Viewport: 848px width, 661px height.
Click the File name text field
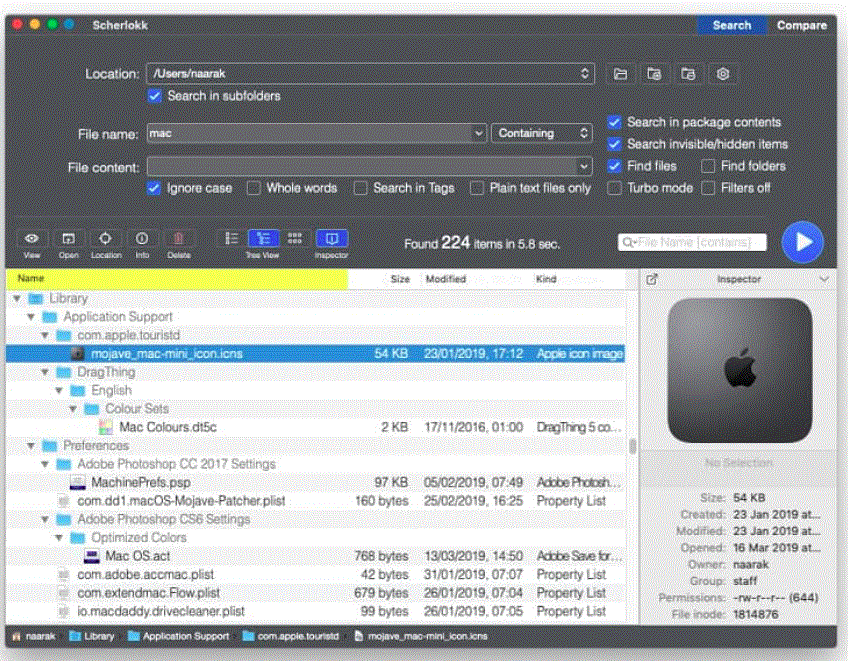click(310, 133)
